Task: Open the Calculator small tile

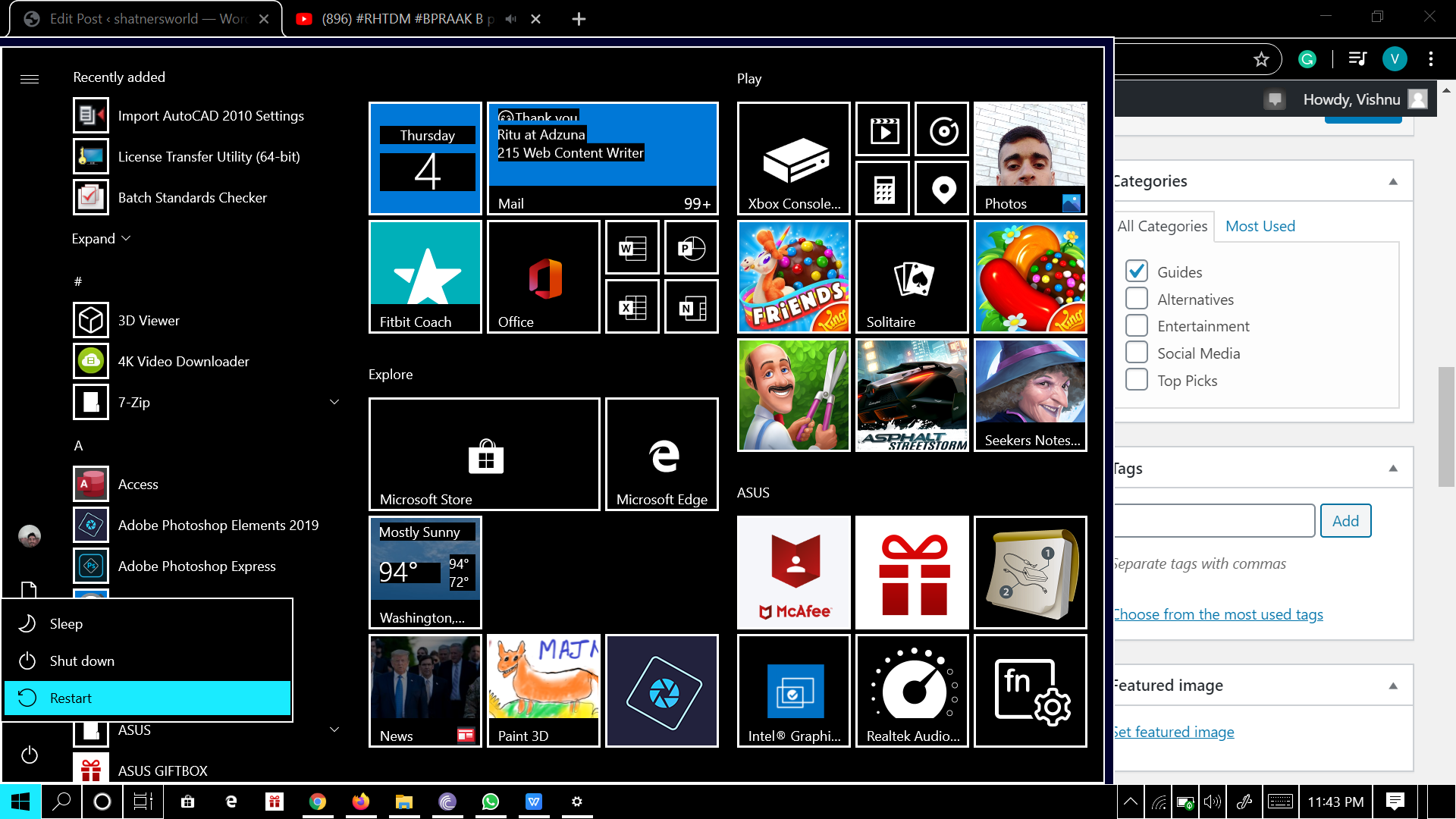Action: pyautogui.click(x=883, y=189)
